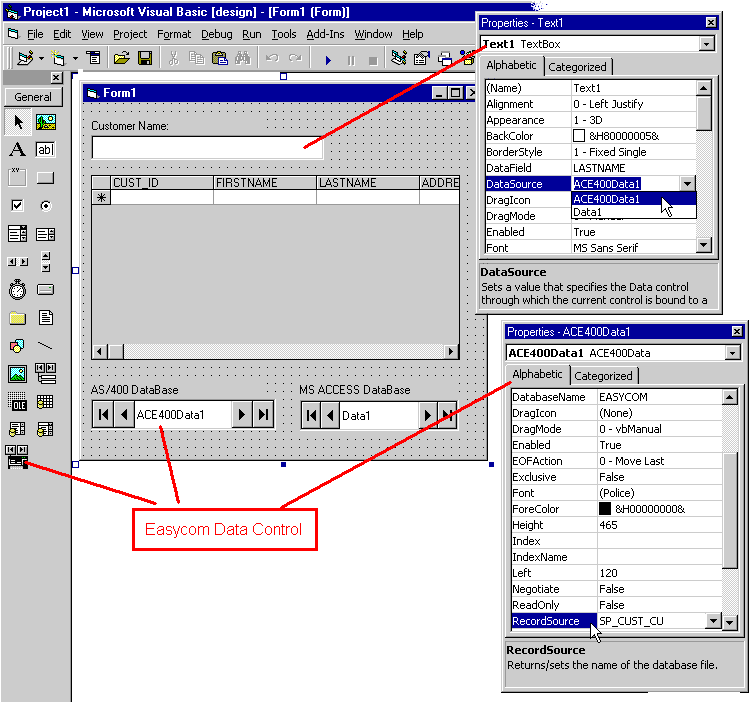Select the Timer control tool
The image size is (754, 702).
[x=17, y=290]
